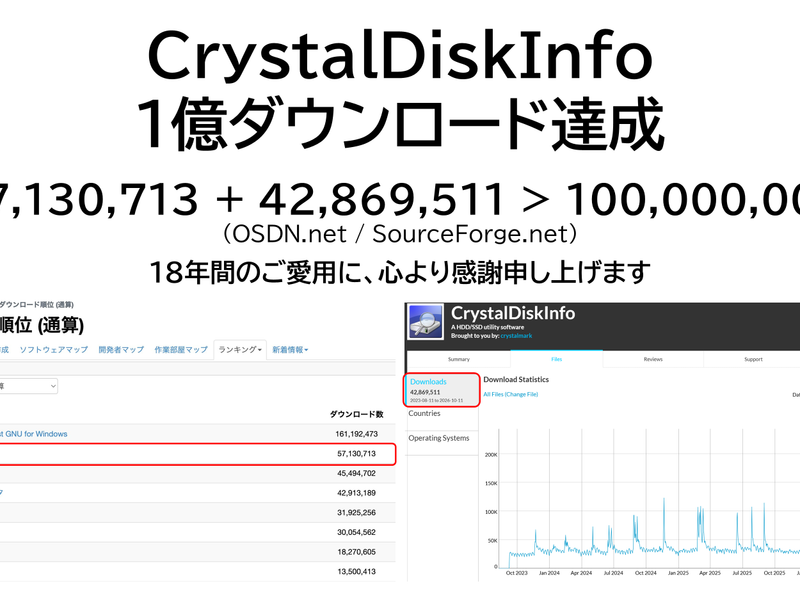Click the 42,869,511 value under Downloads
This screenshot has width=800, height=600.
(x=425, y=392)
